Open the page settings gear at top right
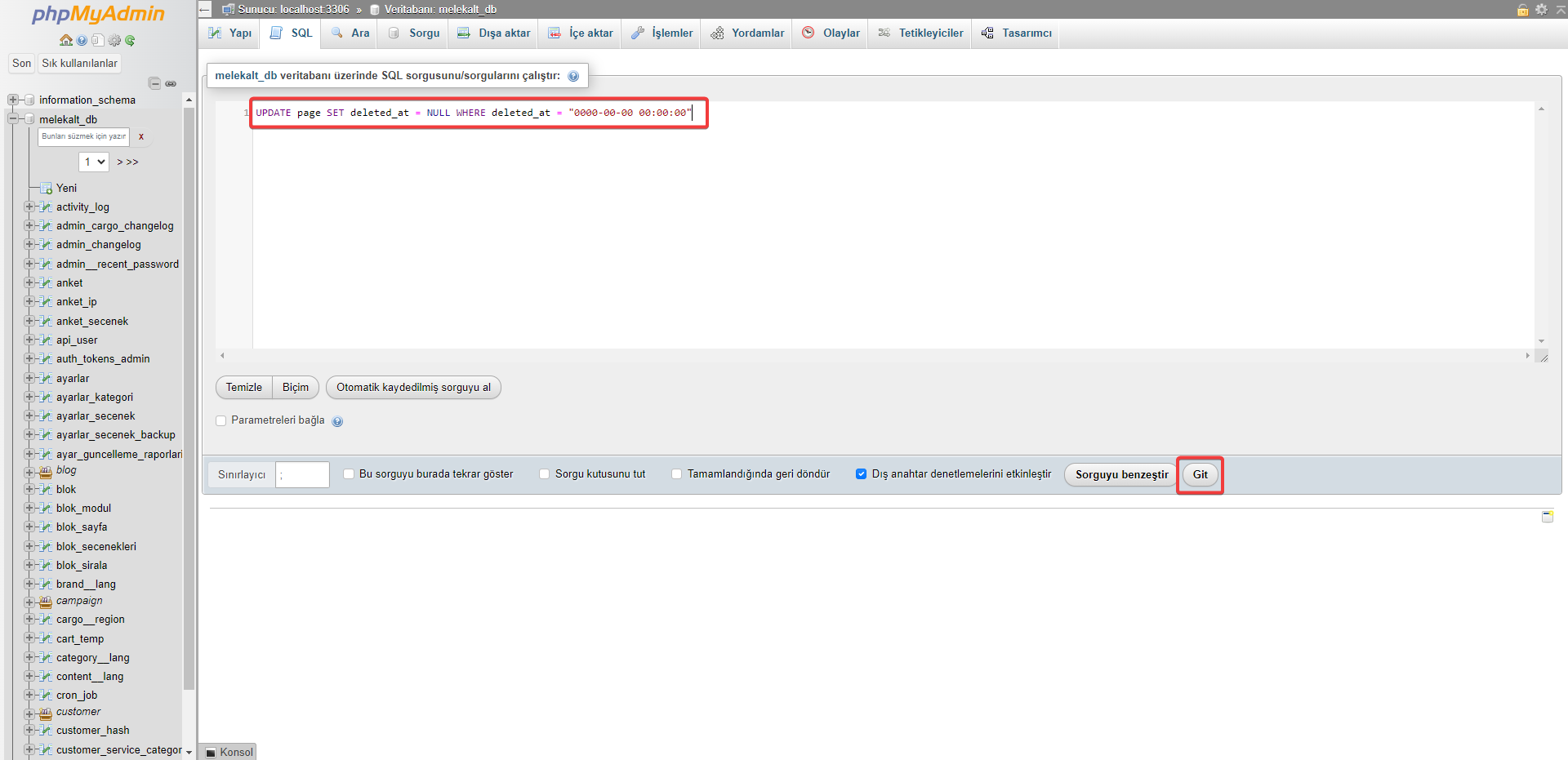The height and width of the screenshot is (760, 1568). [1541, 9]
